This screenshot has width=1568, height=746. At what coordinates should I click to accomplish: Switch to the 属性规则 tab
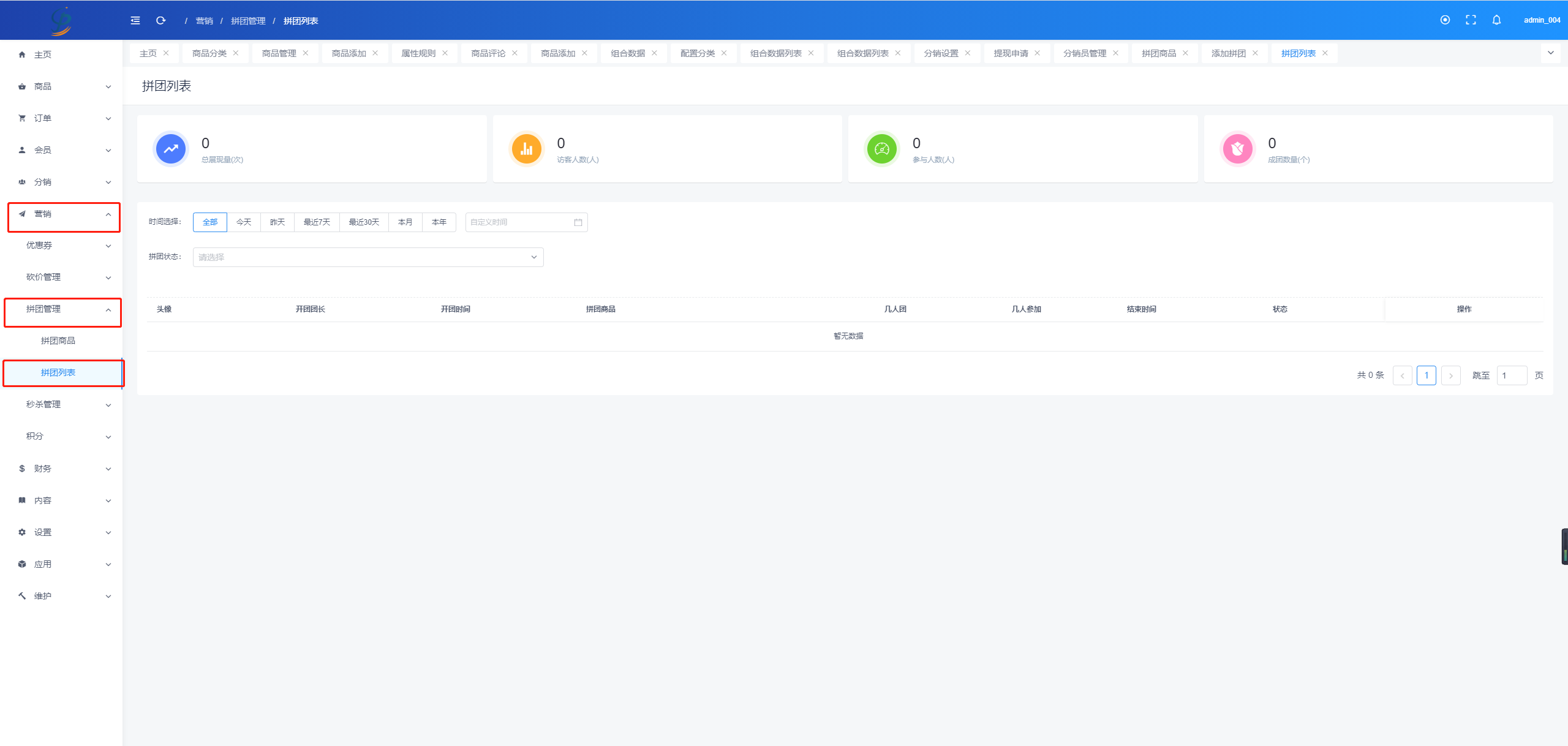click(x=418, y=53)
